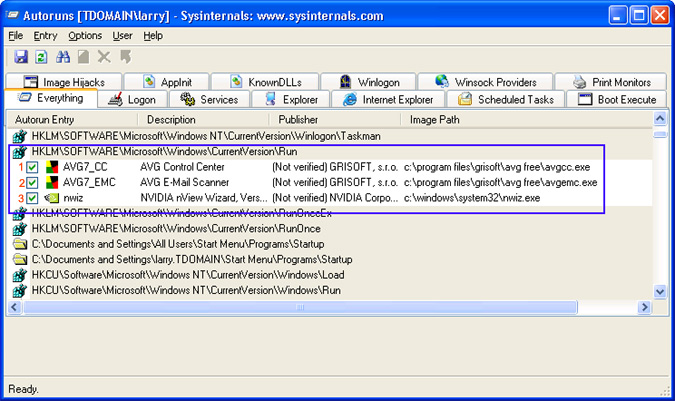Open the Entry menu

45,36
